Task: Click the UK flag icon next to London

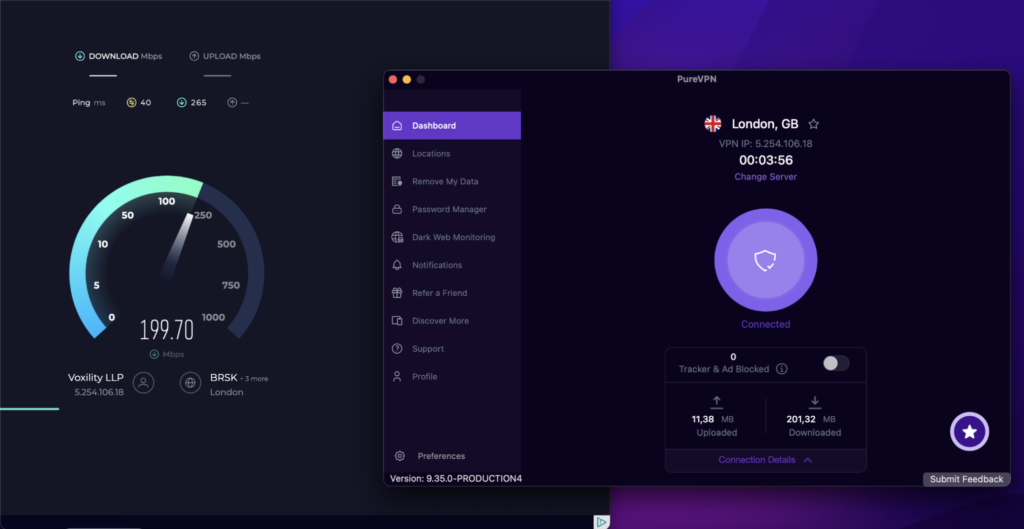Action: (712, 123)
